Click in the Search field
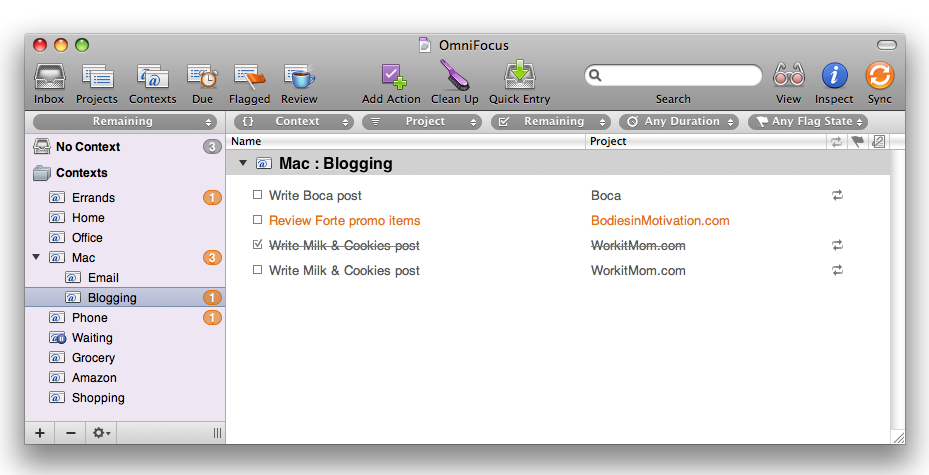The width and height of the screenshot is (929, 475). point(673,75)
